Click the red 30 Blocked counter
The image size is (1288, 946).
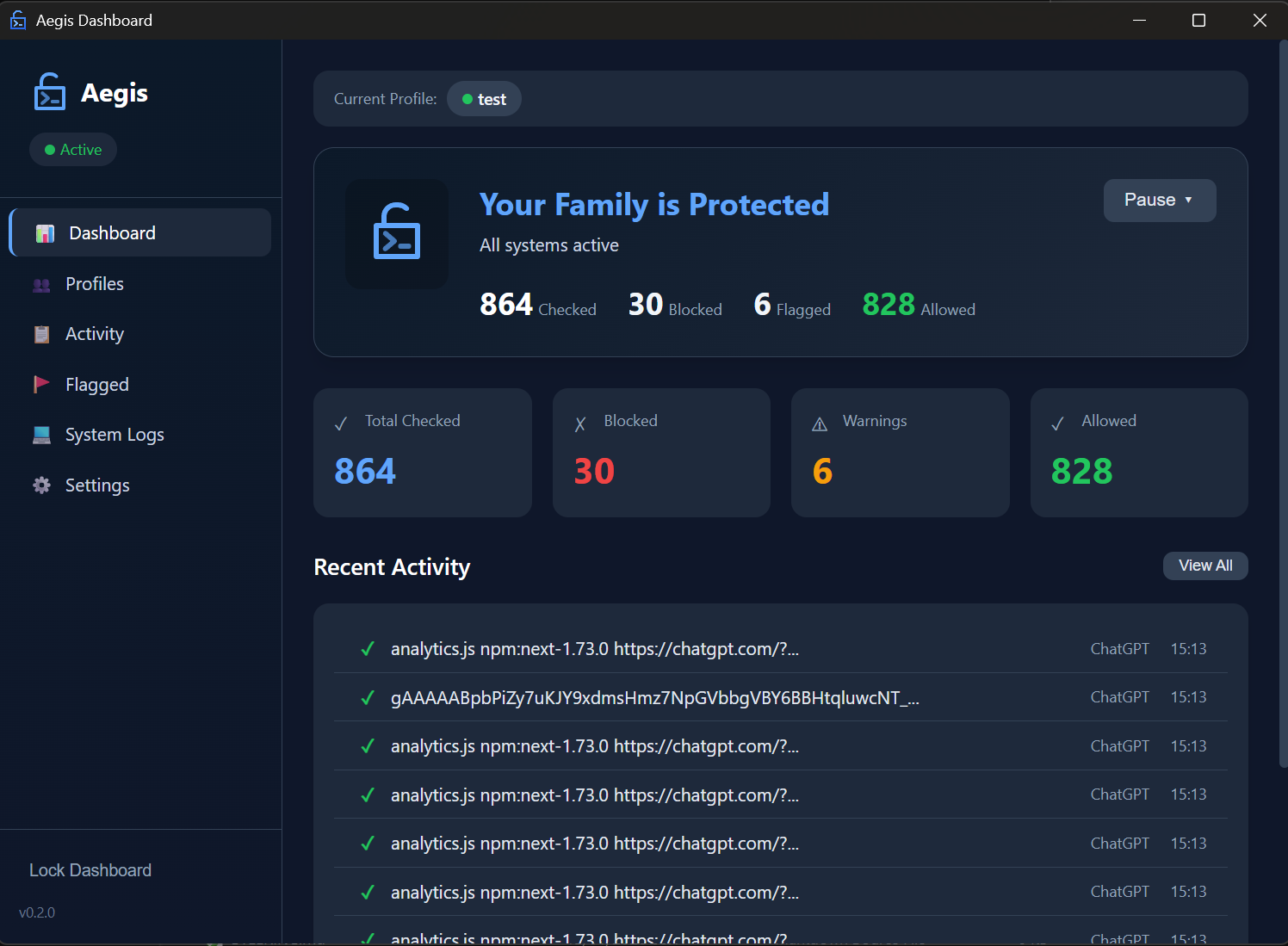594,470
